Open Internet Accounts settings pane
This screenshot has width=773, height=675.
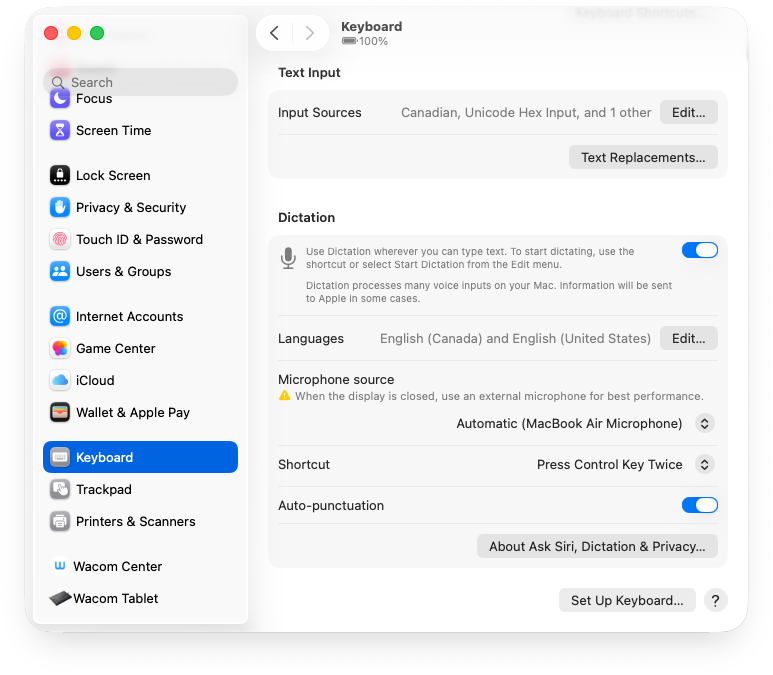(x=140, y=316)
